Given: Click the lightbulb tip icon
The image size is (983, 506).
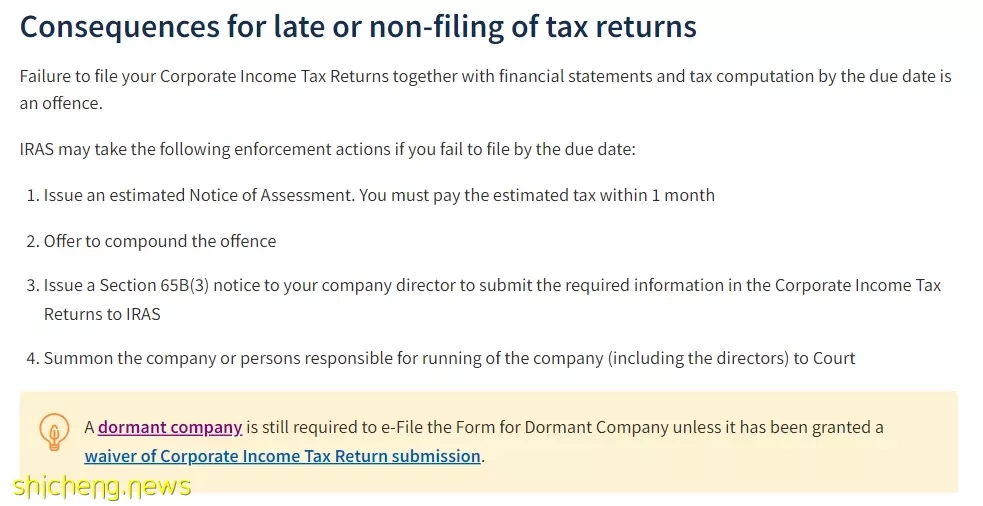Looking at the screenshot, I should pyautogui.click(x=55, y=431).
